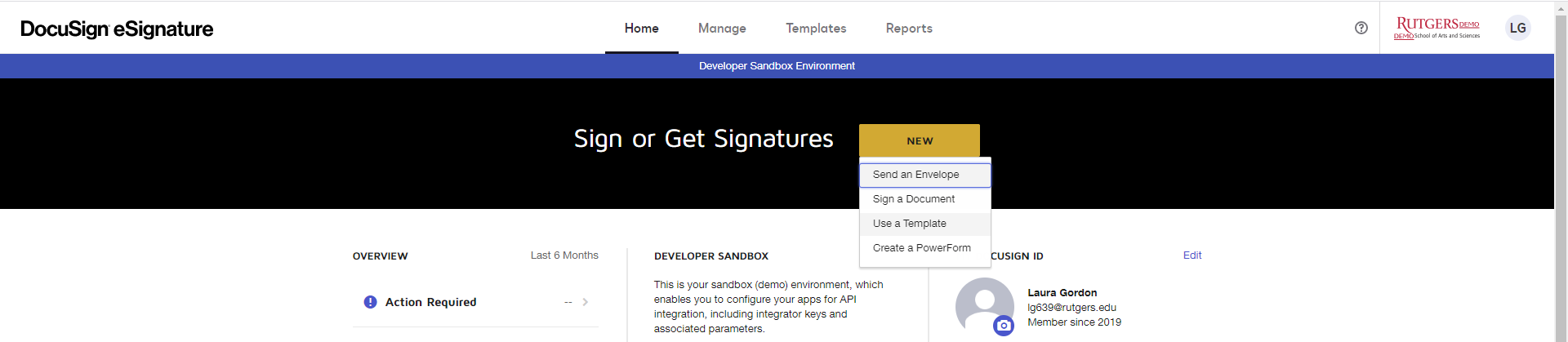1568x342 pixels.
Task: Open the Reports tab
Action: [909, 29]
